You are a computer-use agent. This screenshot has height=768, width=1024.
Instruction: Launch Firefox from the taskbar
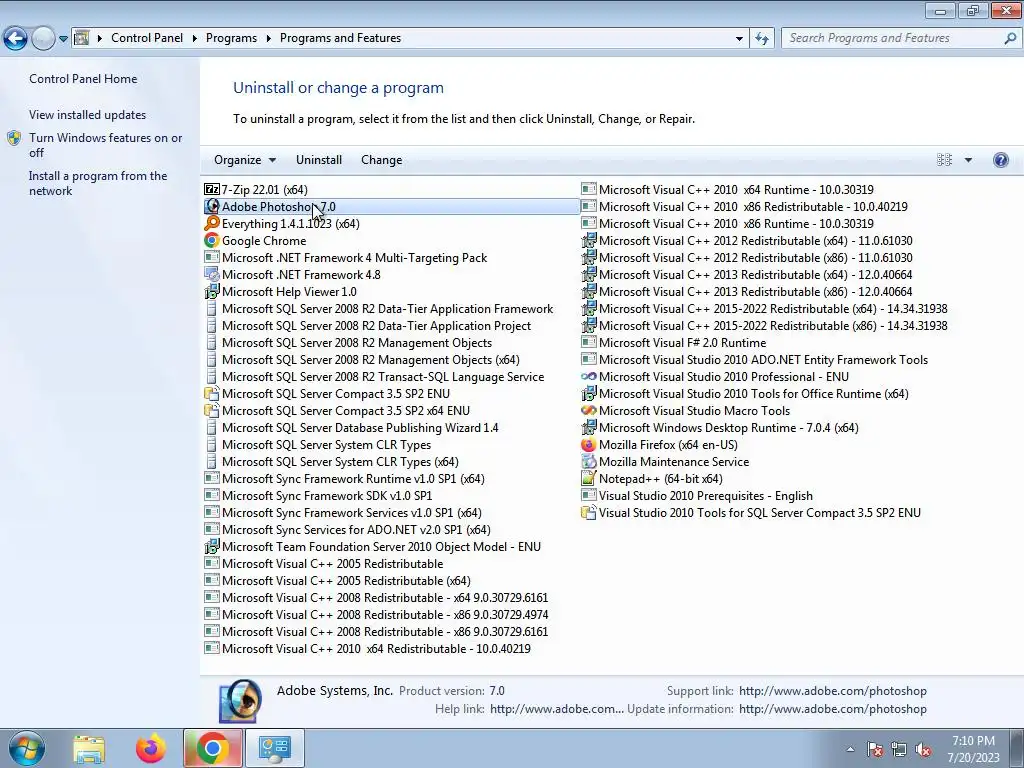tap(151, 748)
